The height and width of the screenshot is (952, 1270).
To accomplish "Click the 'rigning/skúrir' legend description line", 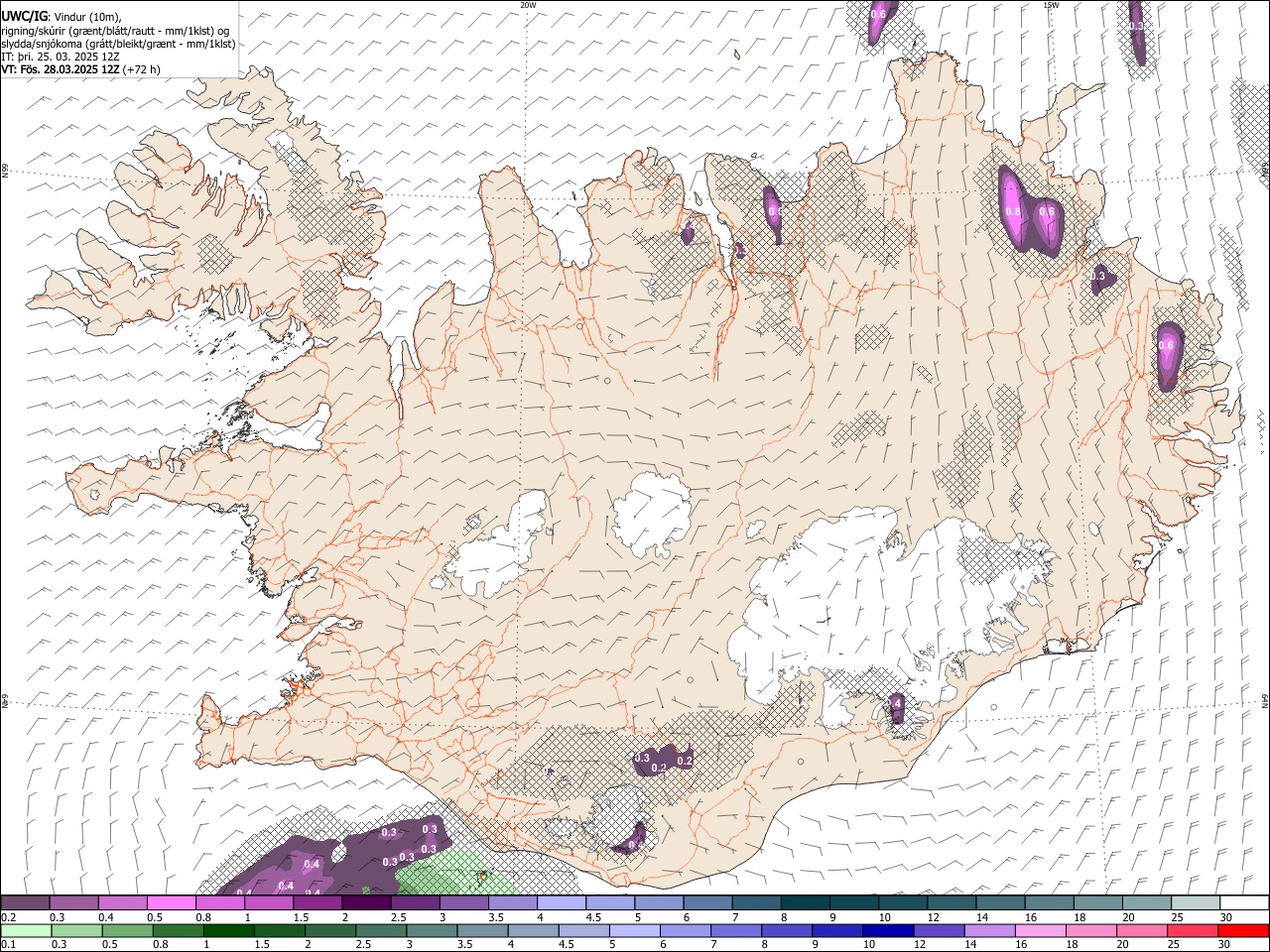I will point(115,31).
